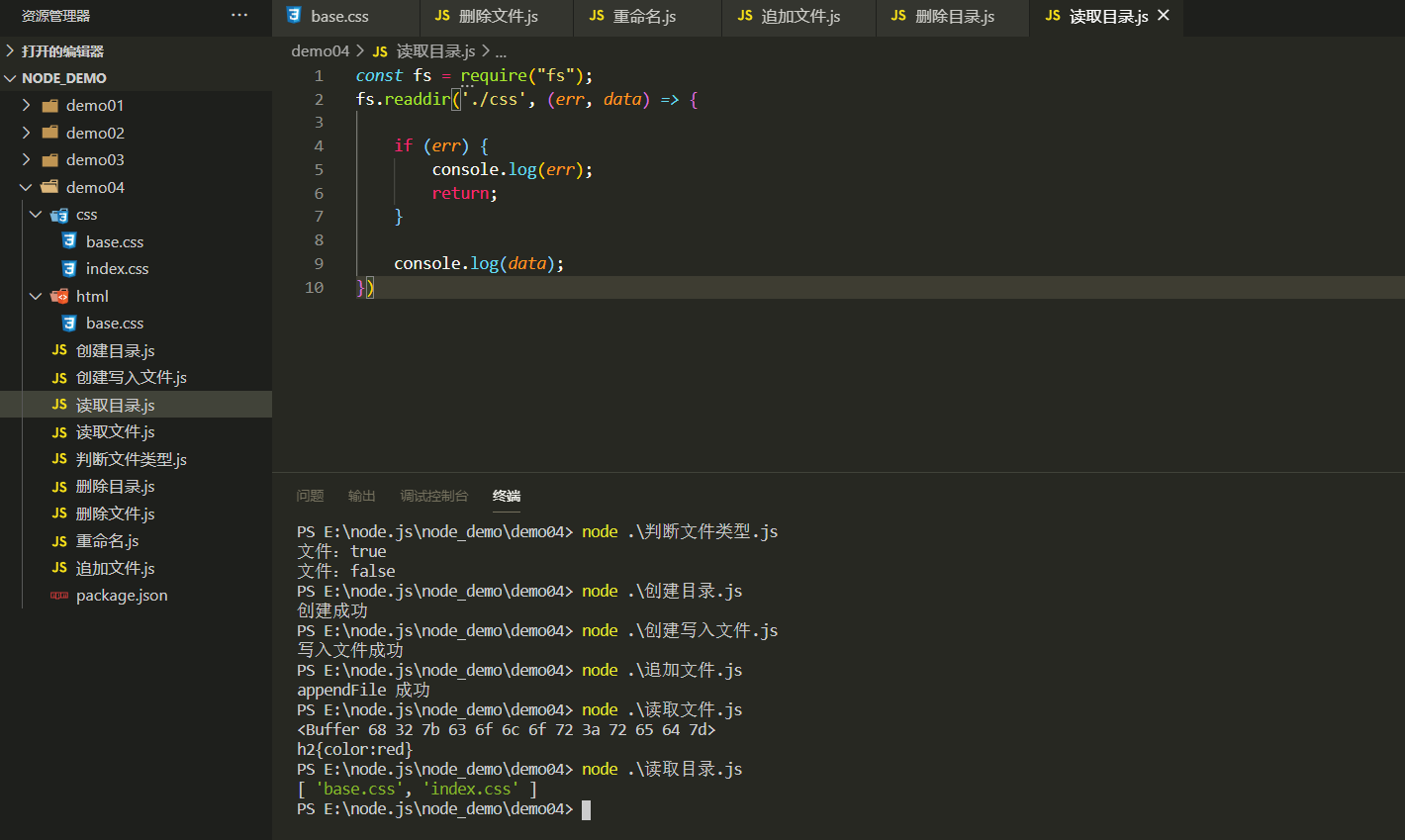Click the CSS icon on base.css tab

click(x=294, y=15)
